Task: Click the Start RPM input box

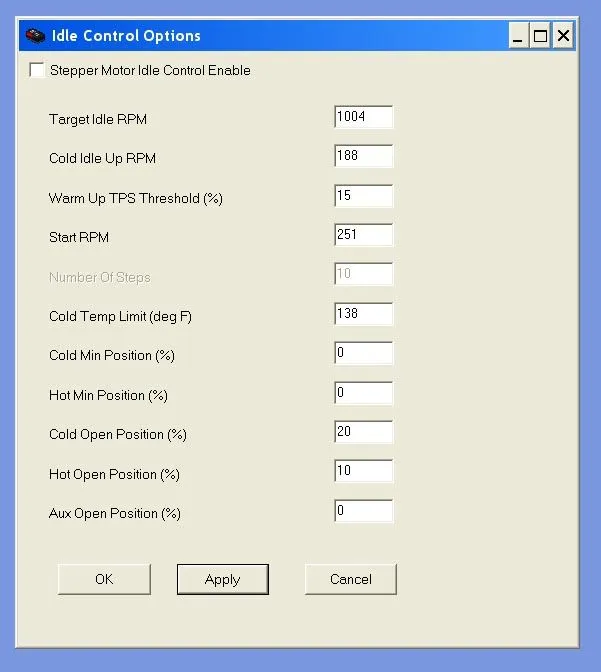Action: (x=363, y=235)
